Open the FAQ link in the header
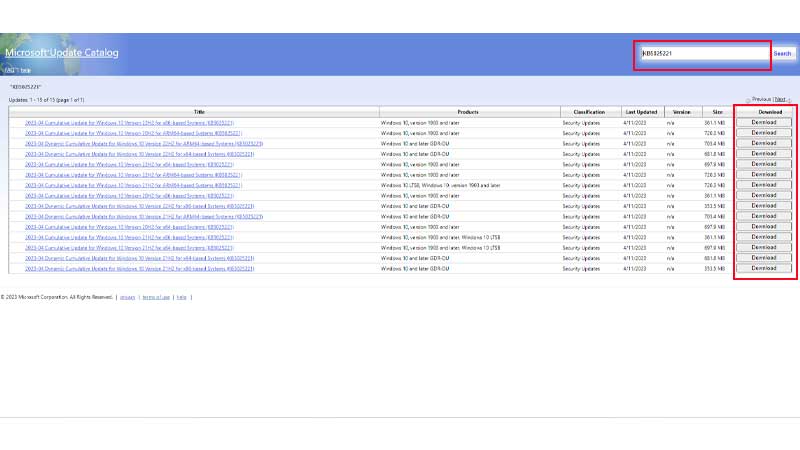800x450 pixels. [x=11, y=70]
